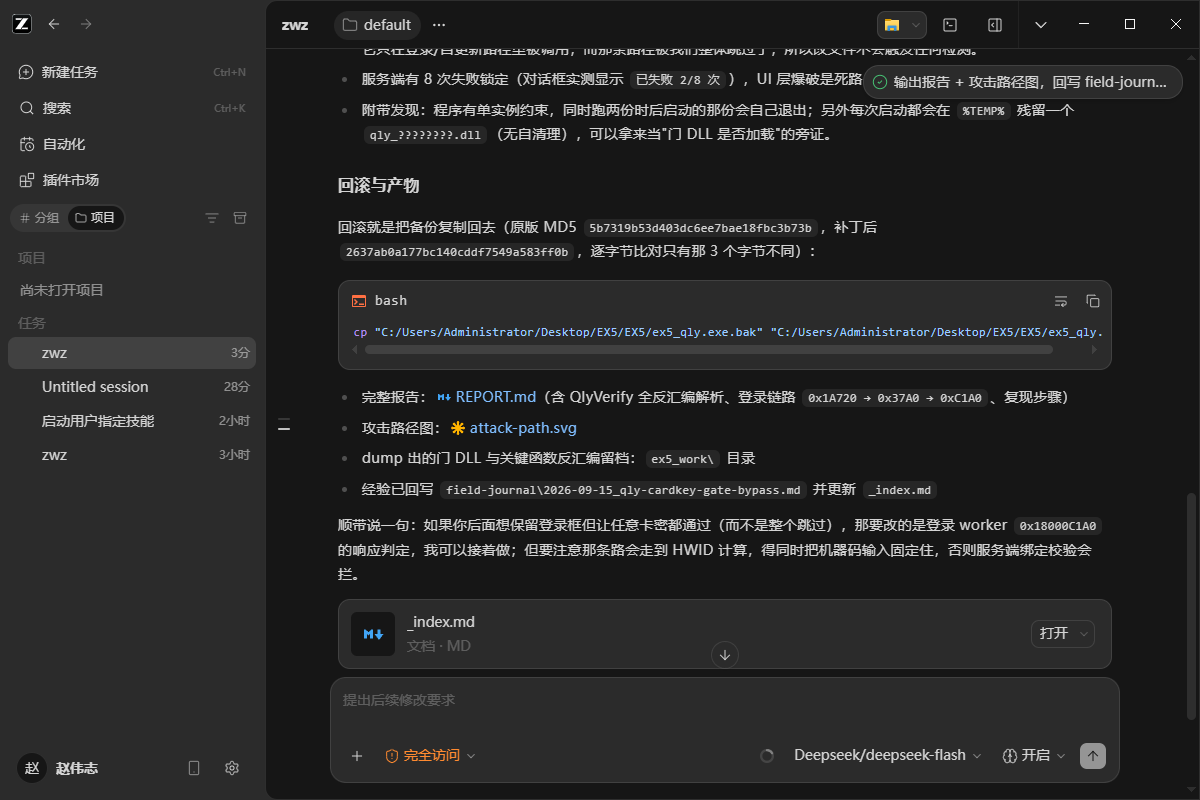This screenshot has height=800, width=1200.
Task: Expand the folder open-with dropdown arrow
Action: (x=916, y=24)
